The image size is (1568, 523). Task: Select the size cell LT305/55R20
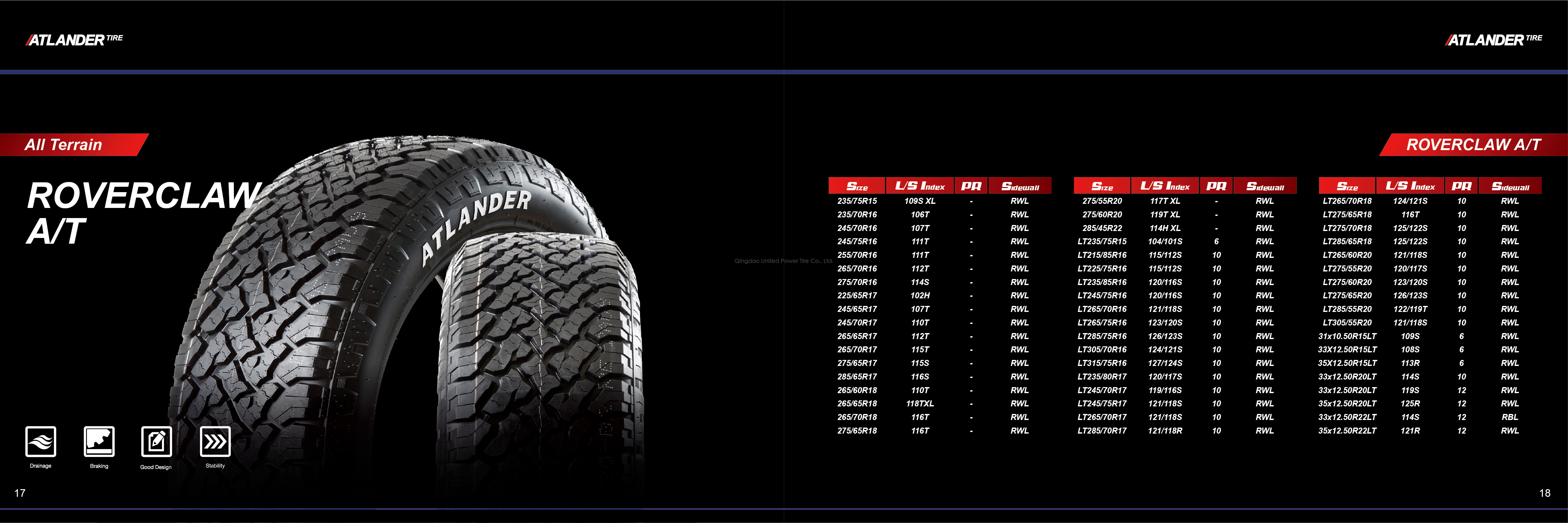coord(1347,323)
